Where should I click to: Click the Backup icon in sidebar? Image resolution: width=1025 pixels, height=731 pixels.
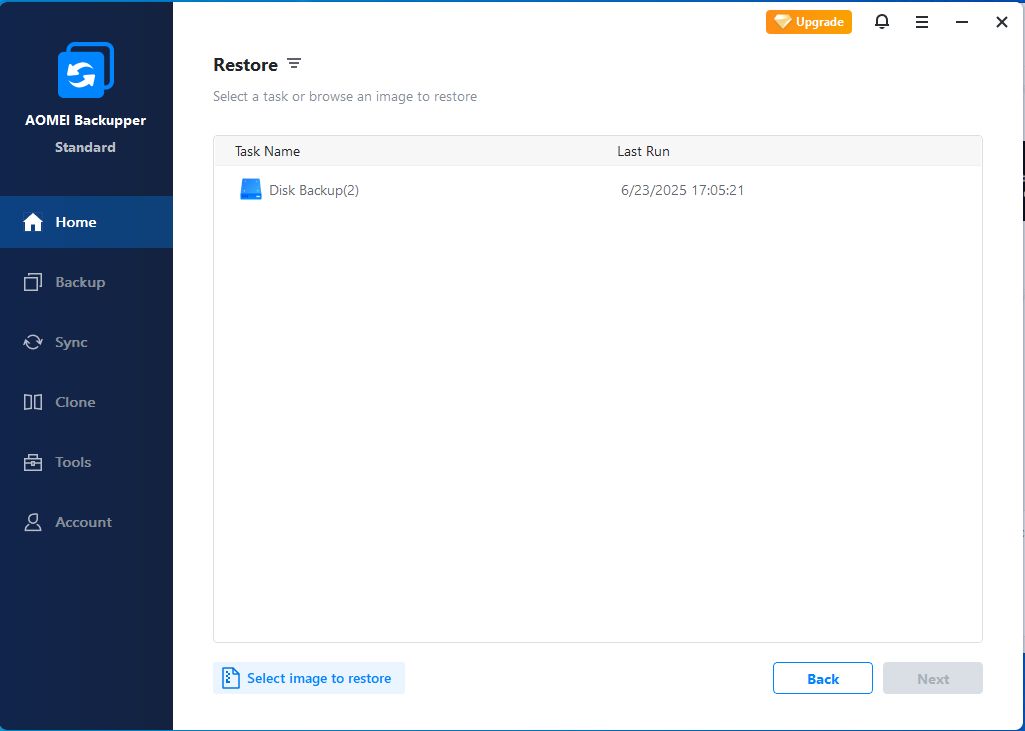(33, 282)
